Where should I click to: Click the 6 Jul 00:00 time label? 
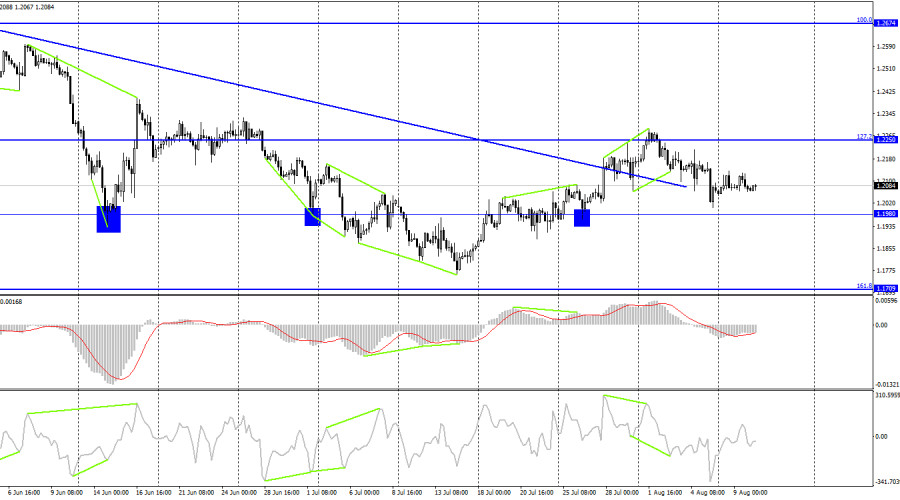click(364, 493)
